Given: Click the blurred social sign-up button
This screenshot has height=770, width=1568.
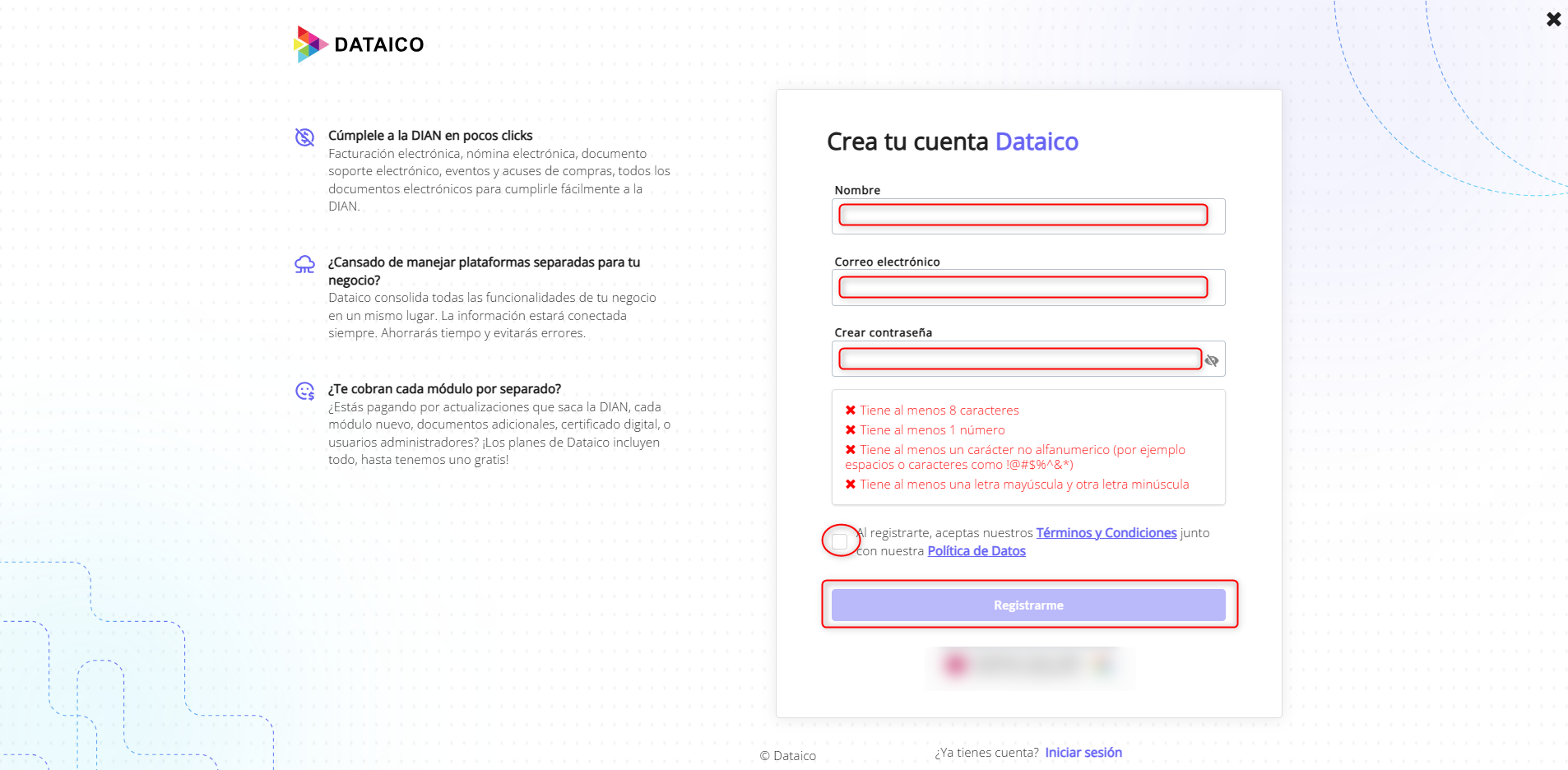Looking at the screenshot, I should click(x=1028, y=665).
